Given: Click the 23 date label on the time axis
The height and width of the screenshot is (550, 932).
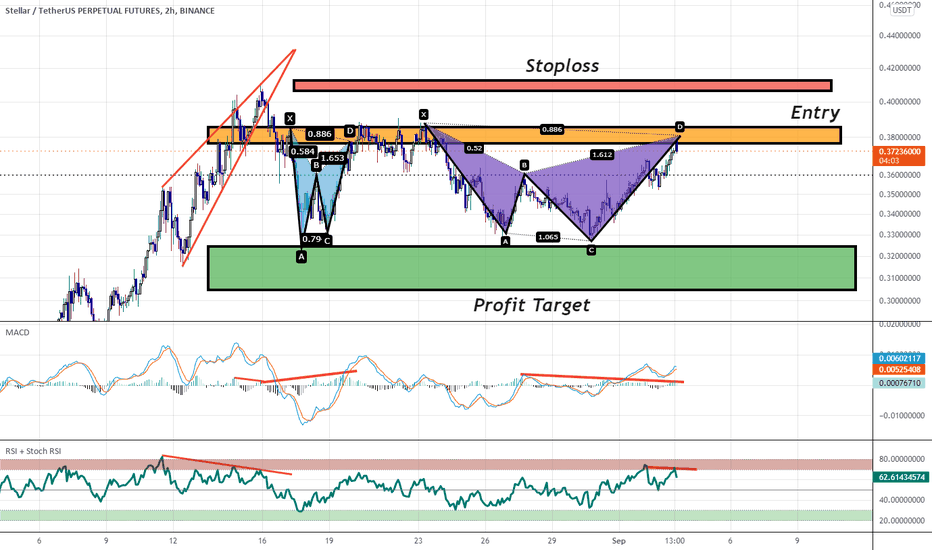Looking at the screenshot, I should point(418,540).
